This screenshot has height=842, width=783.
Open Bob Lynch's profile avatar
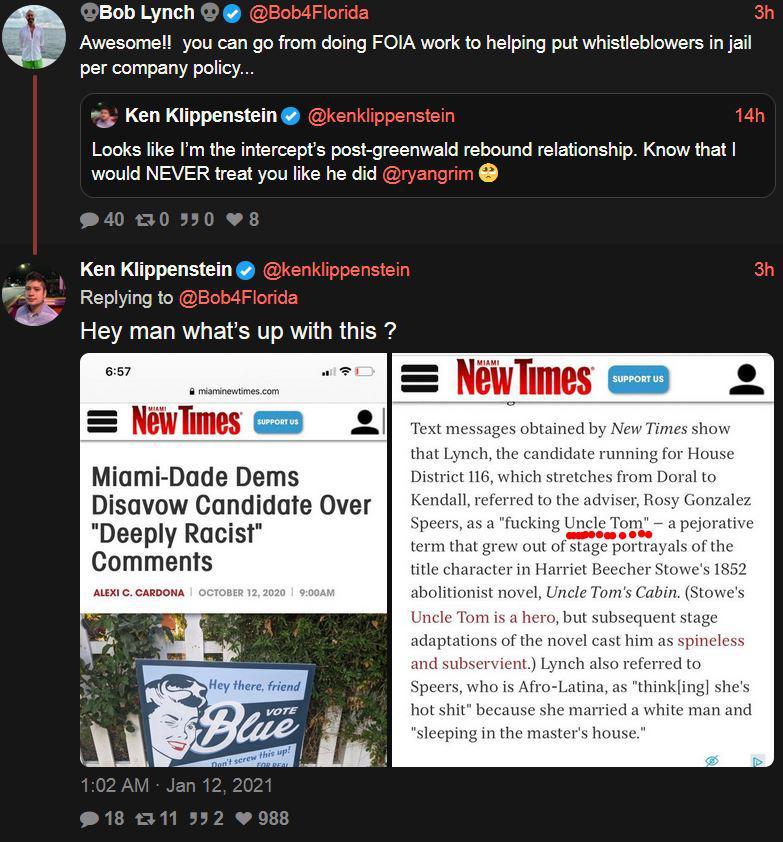pyautogui.click(x=34, y=36)
